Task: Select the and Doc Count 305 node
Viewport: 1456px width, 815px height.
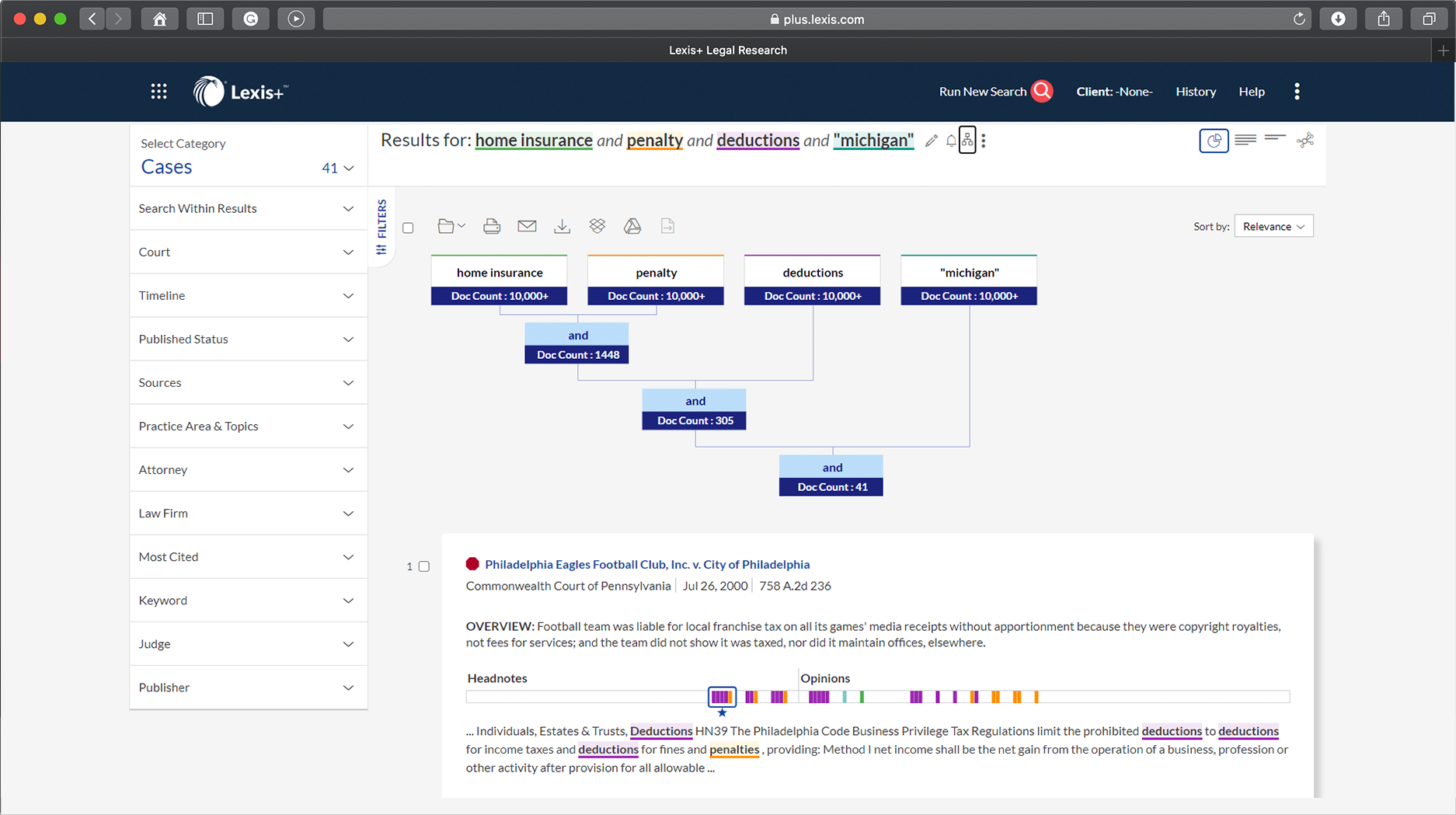Action: click(694, 409)
